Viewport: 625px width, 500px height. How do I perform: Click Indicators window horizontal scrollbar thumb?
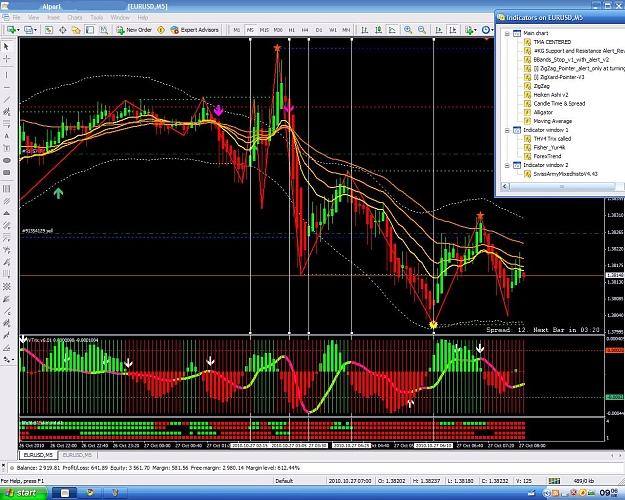(x=562, y=187)
